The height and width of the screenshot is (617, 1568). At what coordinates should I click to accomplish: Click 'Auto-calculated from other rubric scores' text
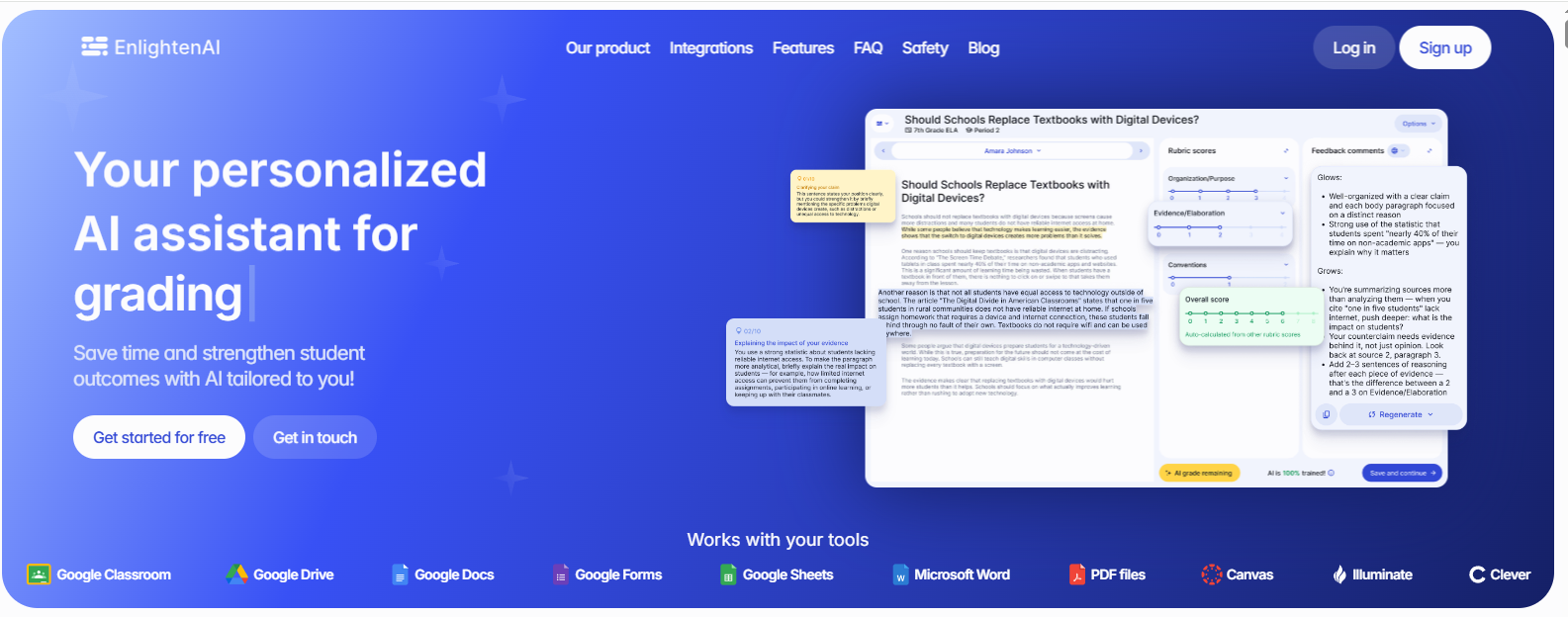pos(1243,334)
